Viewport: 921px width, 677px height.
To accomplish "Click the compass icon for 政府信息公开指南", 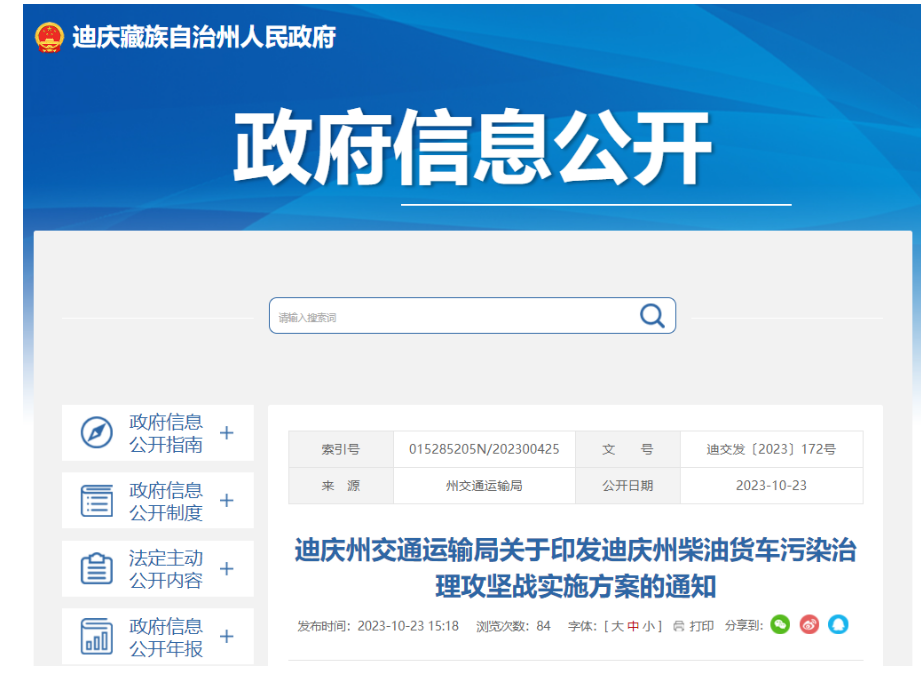I will coord(97,433).
